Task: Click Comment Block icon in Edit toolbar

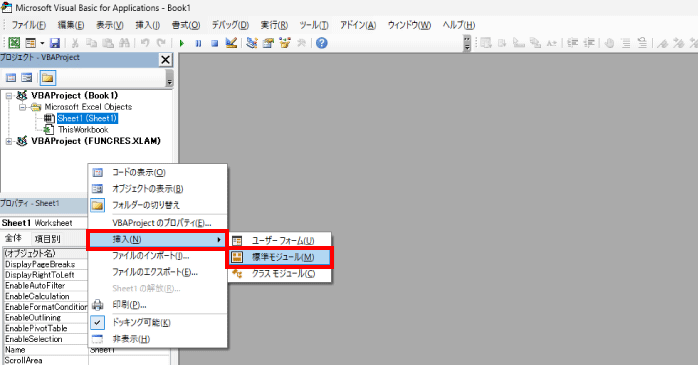Action: pyautogui.click(x=626, y=43)
